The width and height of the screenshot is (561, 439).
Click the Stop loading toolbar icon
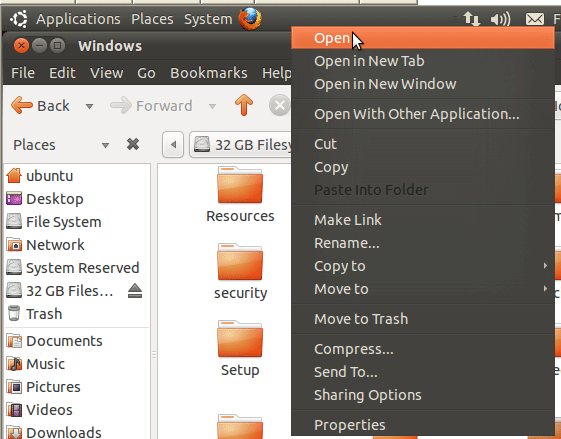point(279,105)
